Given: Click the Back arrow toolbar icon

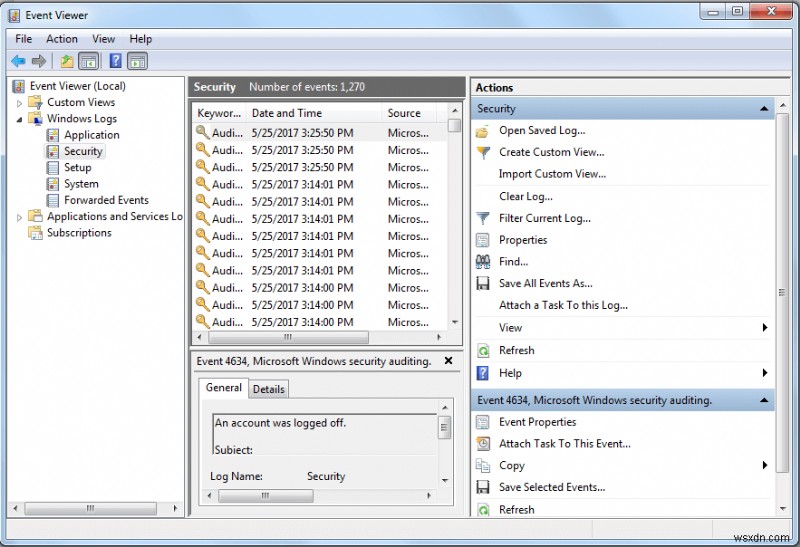Looking at the screenshot, I should (x=18, y=61).
